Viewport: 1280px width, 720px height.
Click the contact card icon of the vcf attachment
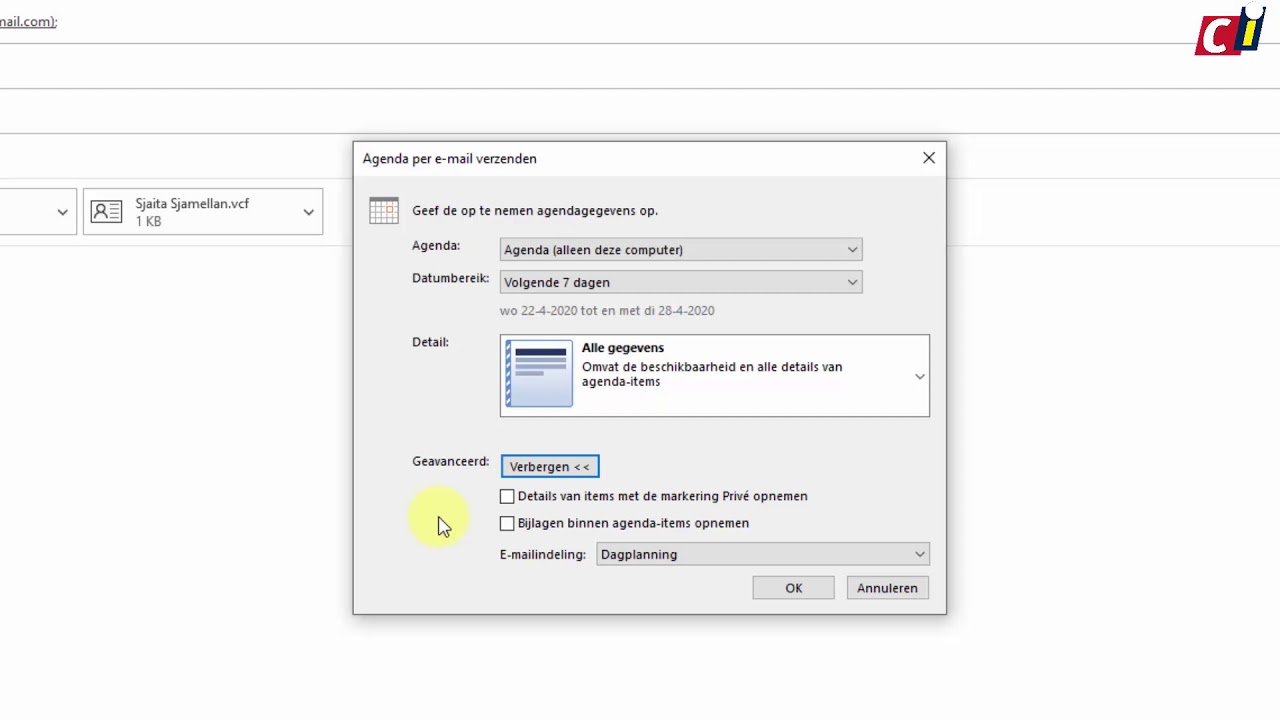(x=106, y=211)
